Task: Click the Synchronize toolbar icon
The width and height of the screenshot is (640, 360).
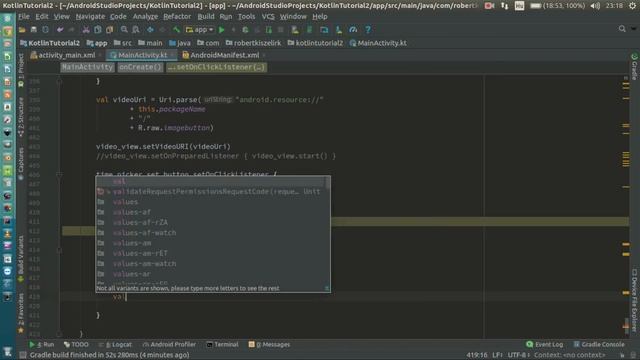Action: (45, 30)
